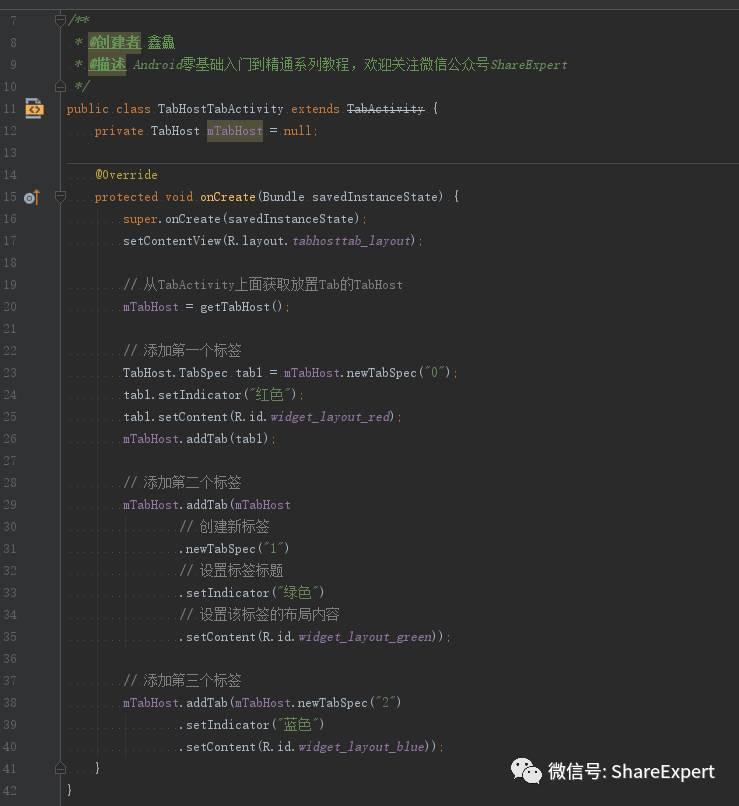Click the TabHost.TabSpec type on line 23
This screenshot has width=739, height=806.
pos(175,373)
